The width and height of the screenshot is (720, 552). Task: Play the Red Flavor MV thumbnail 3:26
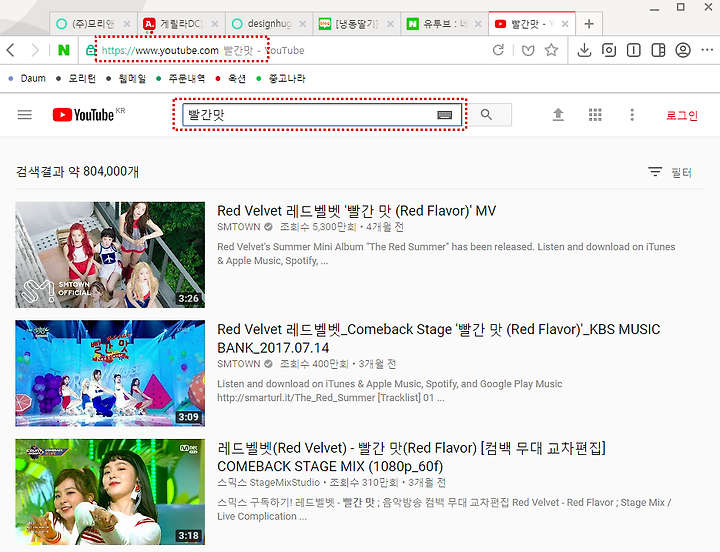pyautogui.click(x=110, y=255)
